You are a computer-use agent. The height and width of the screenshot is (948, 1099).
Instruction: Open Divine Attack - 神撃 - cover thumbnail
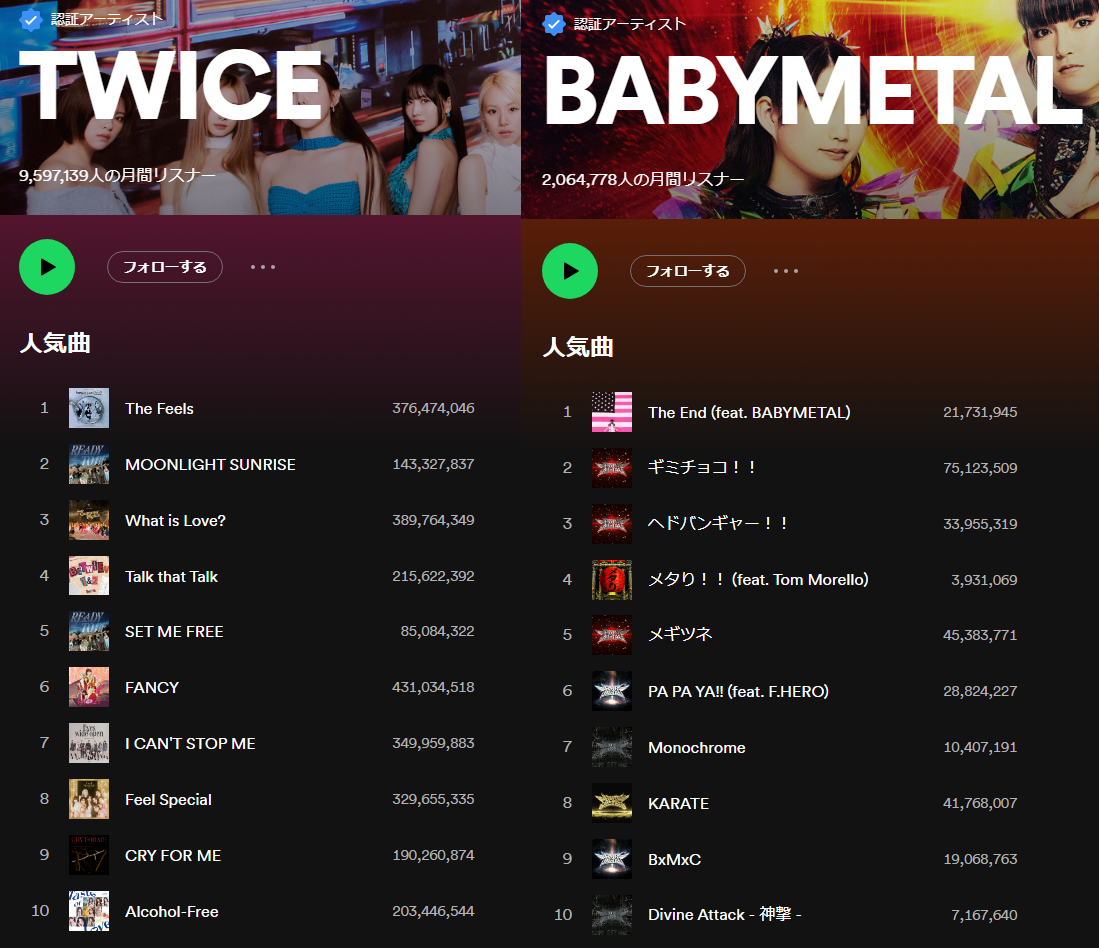click(612, 915)
